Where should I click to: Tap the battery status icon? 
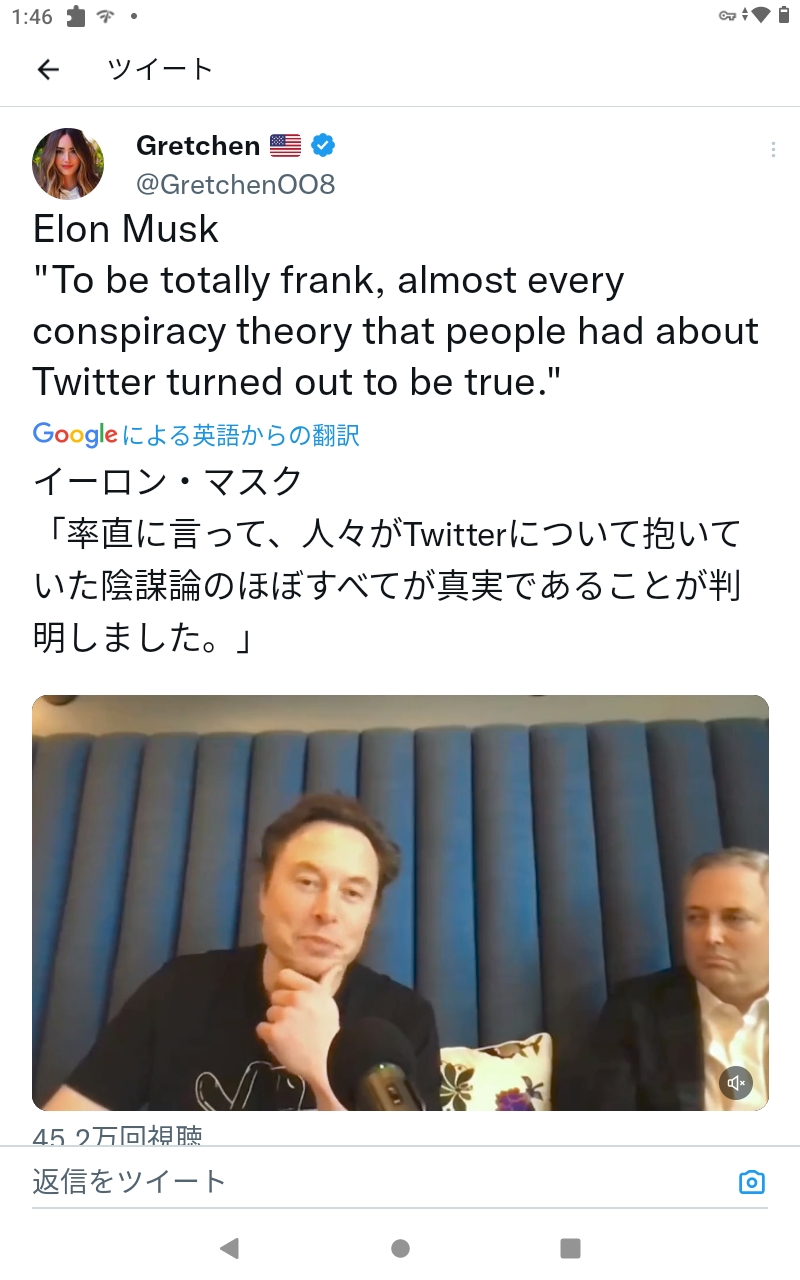(x=783, y=15)
